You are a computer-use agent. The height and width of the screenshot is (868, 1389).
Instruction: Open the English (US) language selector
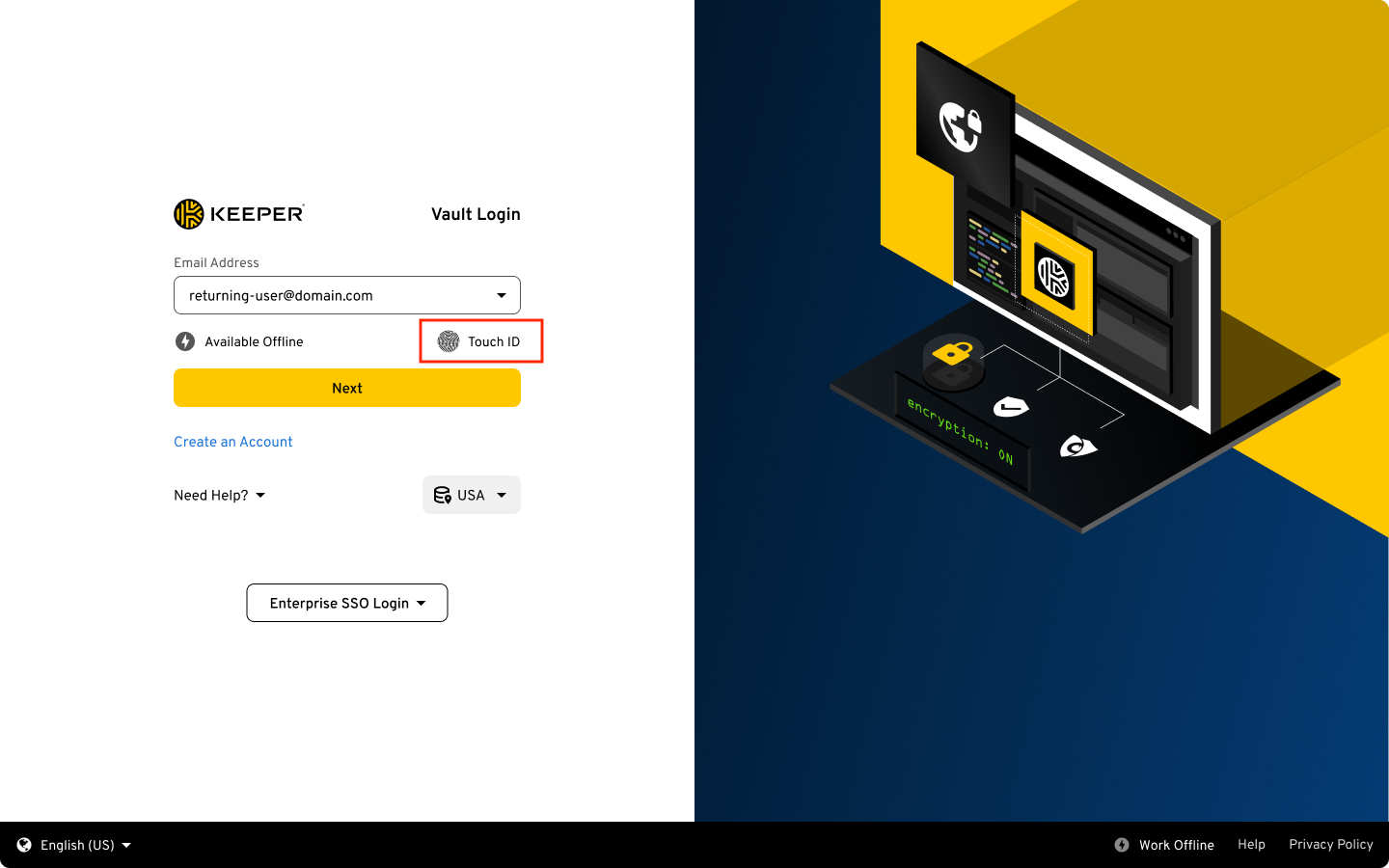(74, 845)
